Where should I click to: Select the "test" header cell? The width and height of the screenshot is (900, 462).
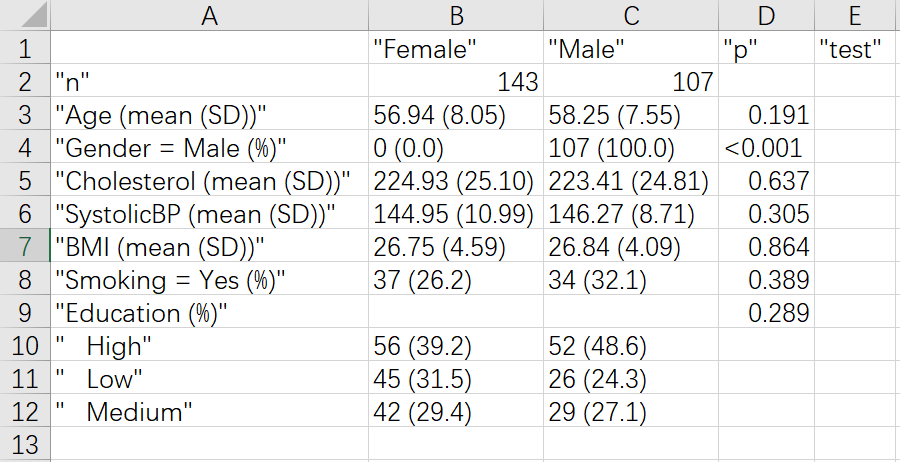[x=857, y=48]
